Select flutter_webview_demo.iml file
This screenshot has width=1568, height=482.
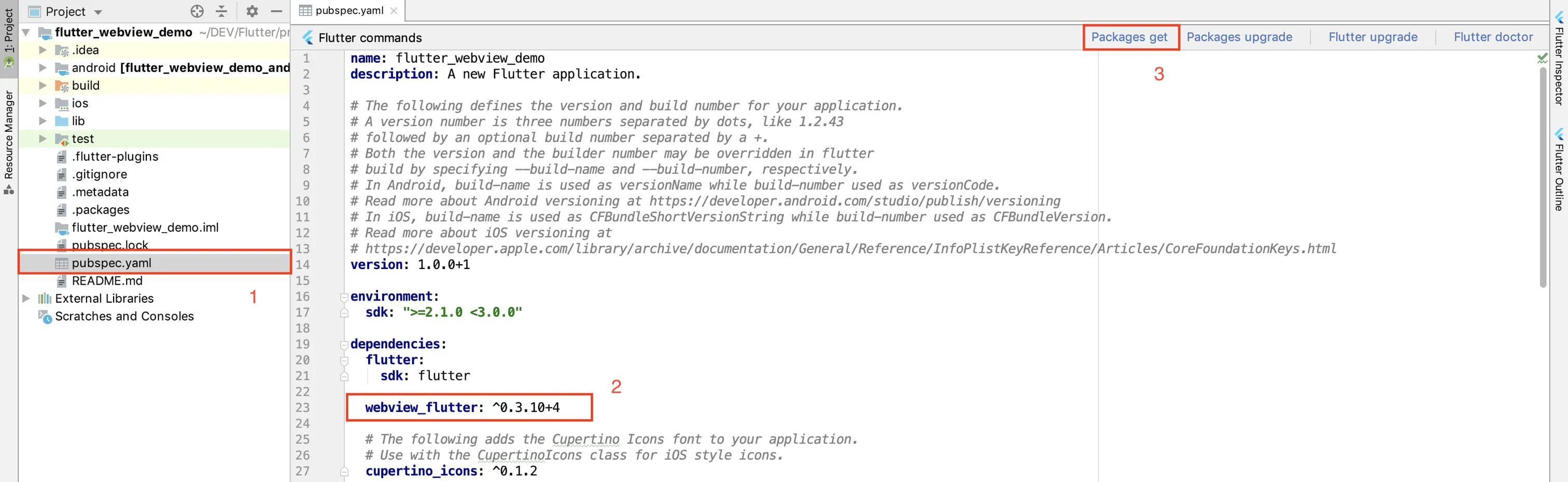click(145, 227)
